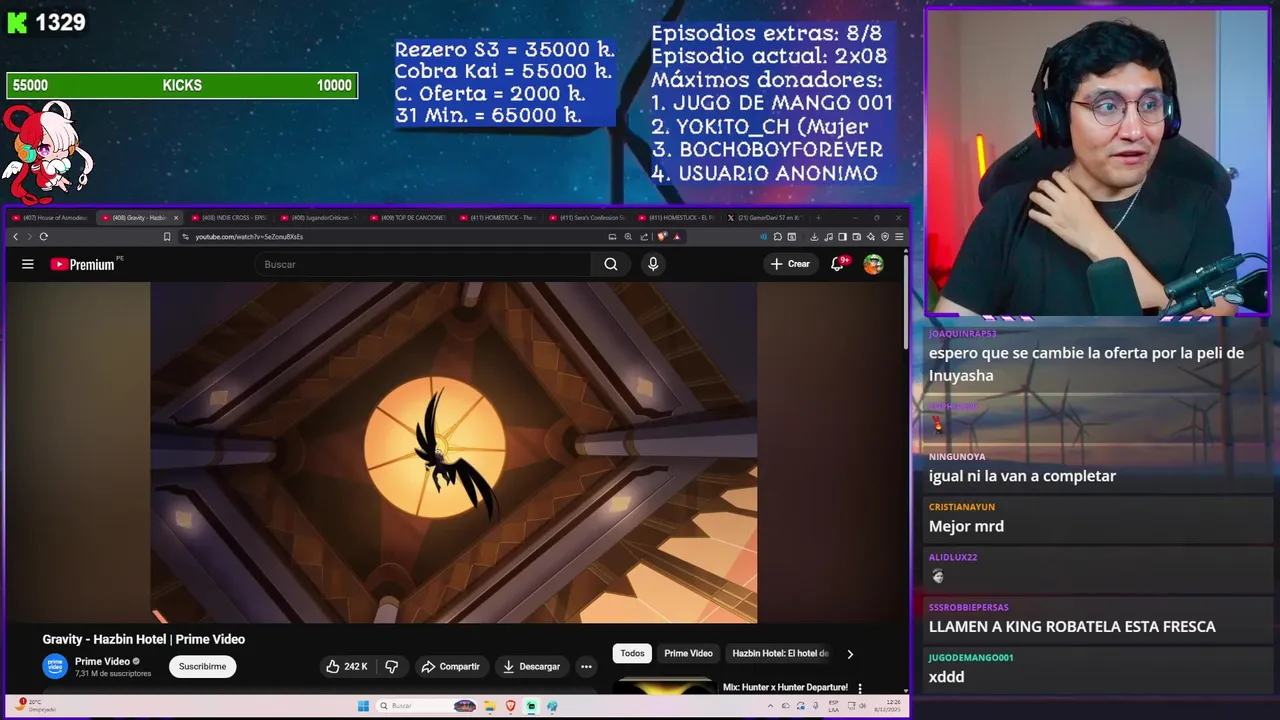1280x720 pixels.
Task: Click the video title Gravity - Hazbin Hotel
Action: 144,639
